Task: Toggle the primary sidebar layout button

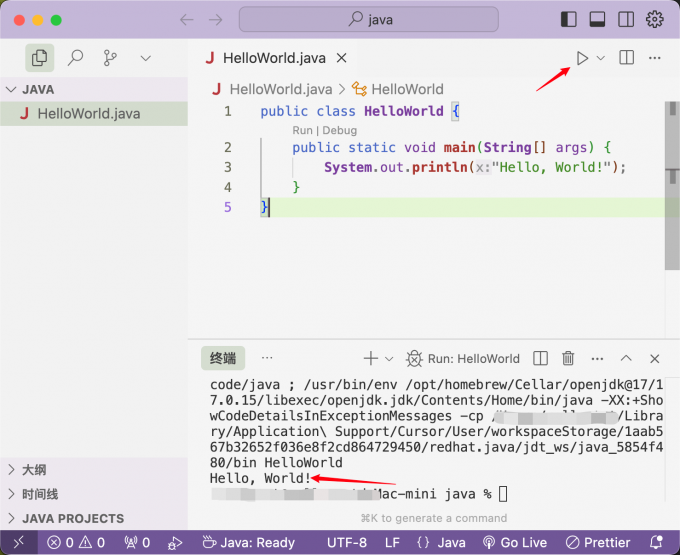Action: (x=569, y=19)
